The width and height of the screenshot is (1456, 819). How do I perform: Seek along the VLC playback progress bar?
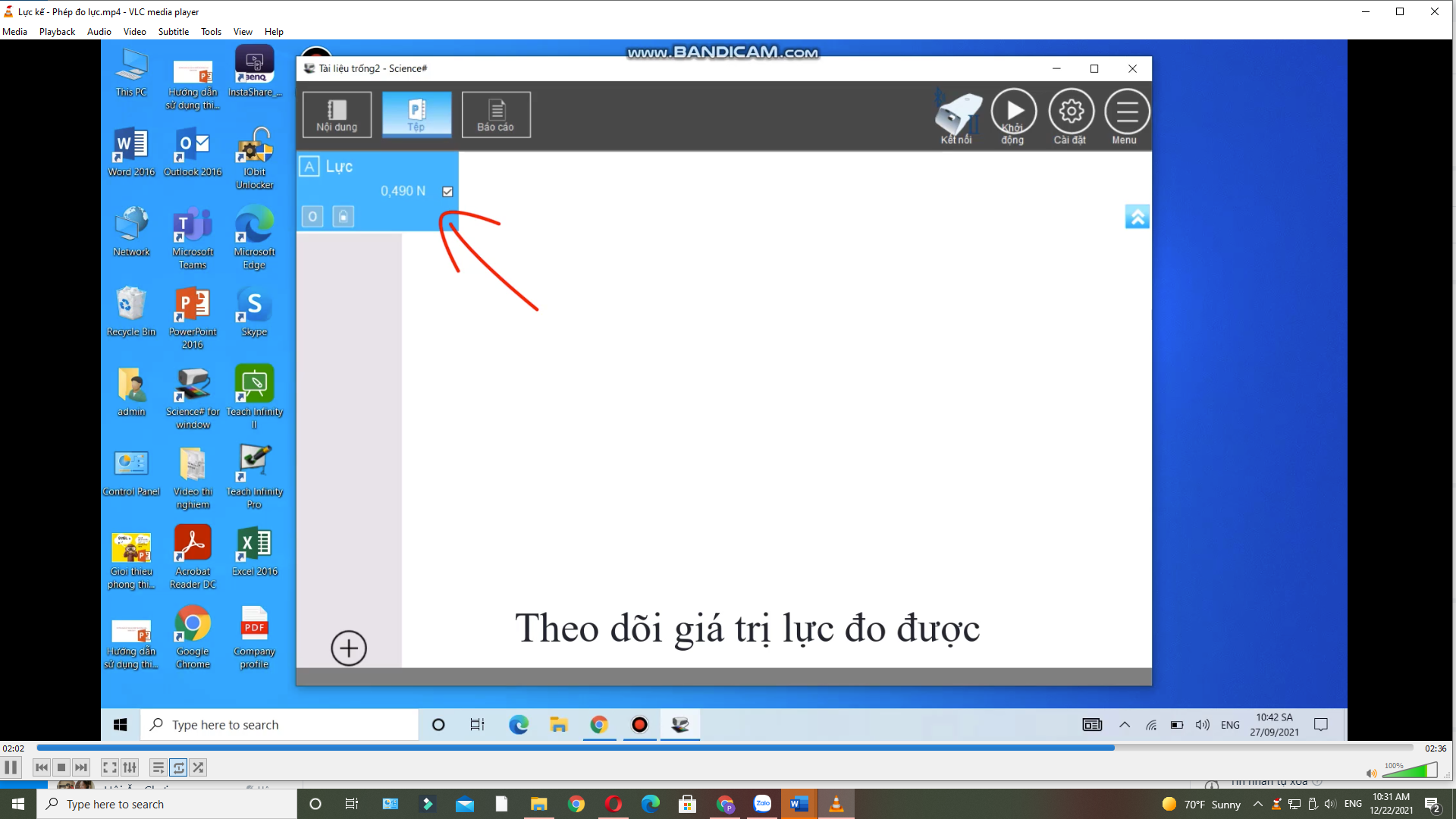click(x=724, y=748)
